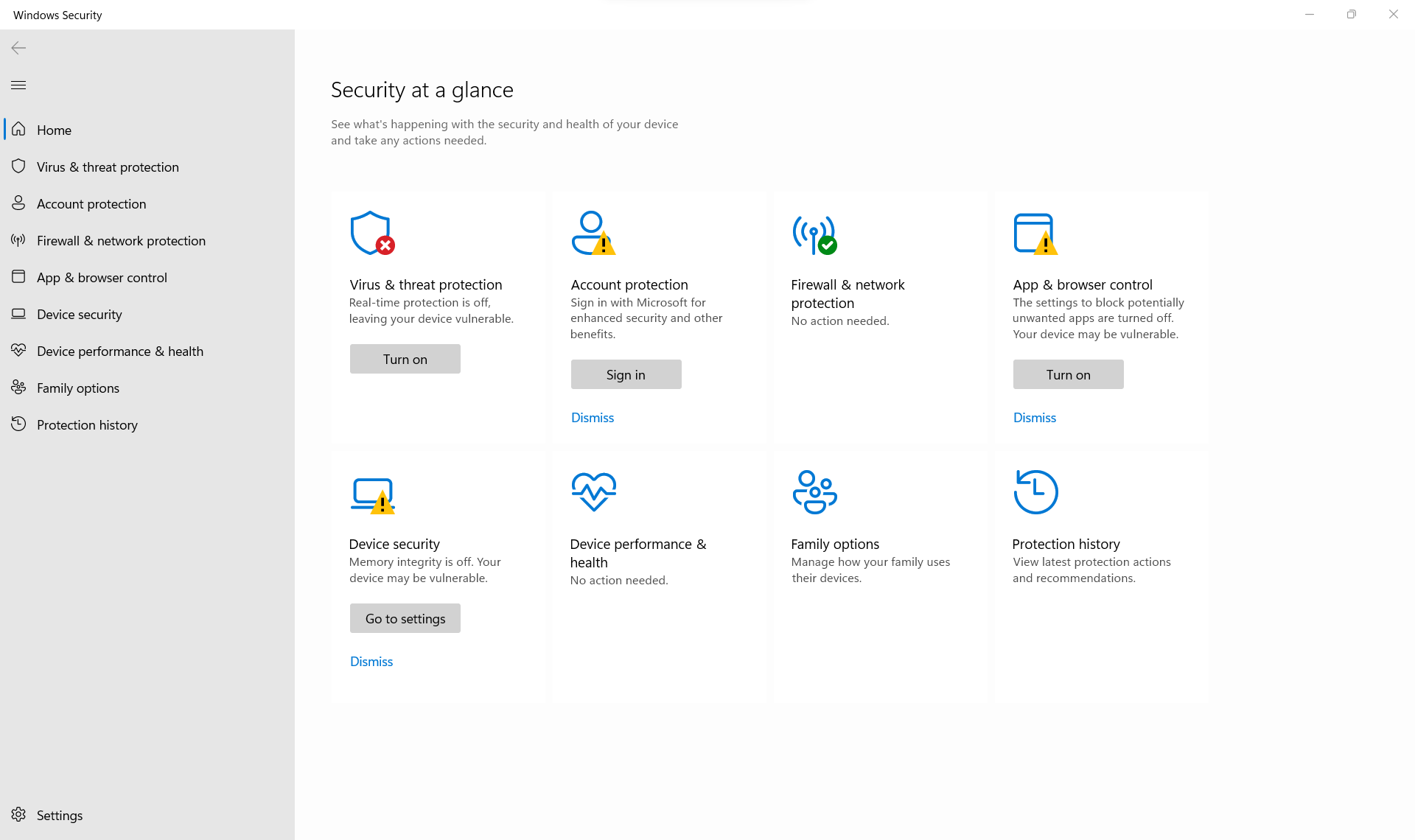The image size is (1415, 840).
Task: Open Device performance & health sidebar item
Action: [147, 351]
